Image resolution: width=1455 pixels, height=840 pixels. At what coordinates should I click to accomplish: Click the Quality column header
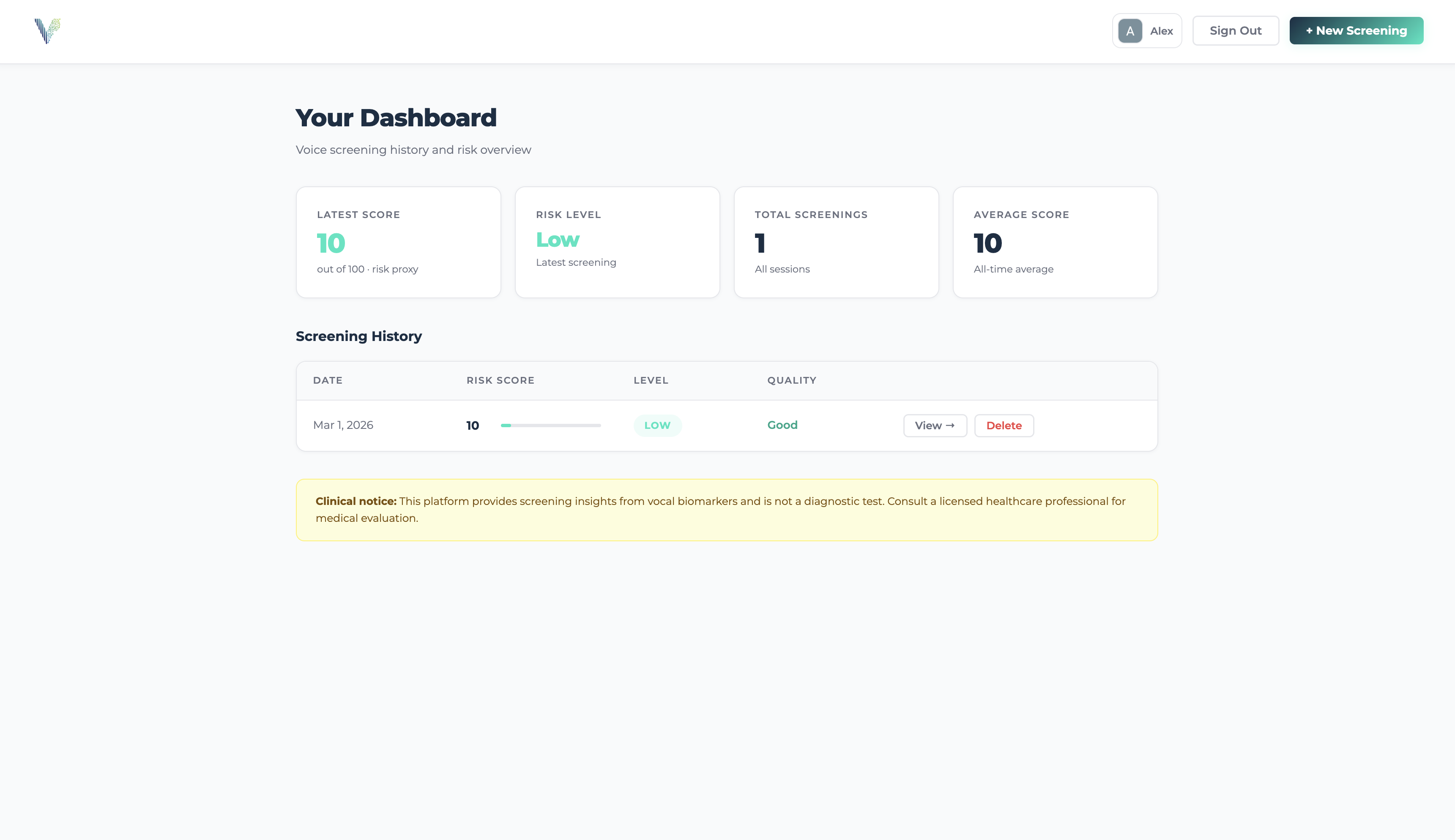[x=791, y=381]
